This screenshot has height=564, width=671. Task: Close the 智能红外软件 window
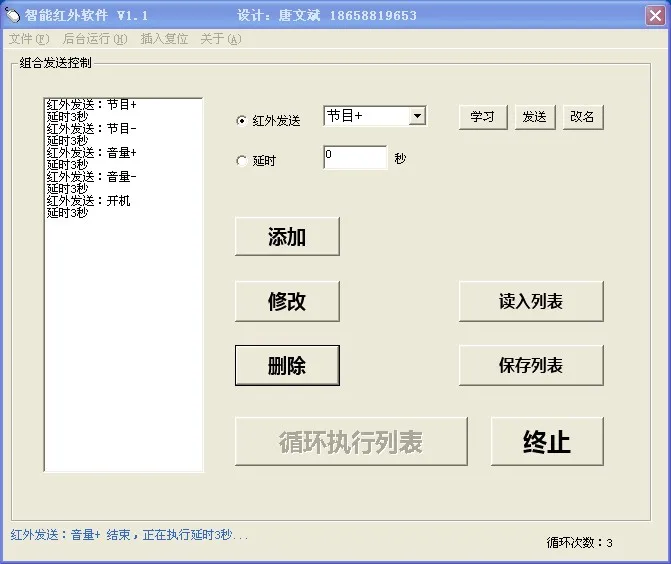(x=655, y=15)
